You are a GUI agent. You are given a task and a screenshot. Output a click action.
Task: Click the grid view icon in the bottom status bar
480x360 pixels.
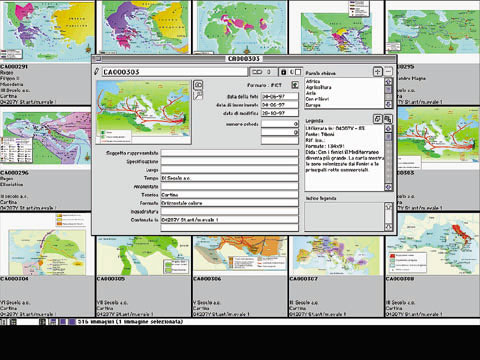tap(13, 322)
